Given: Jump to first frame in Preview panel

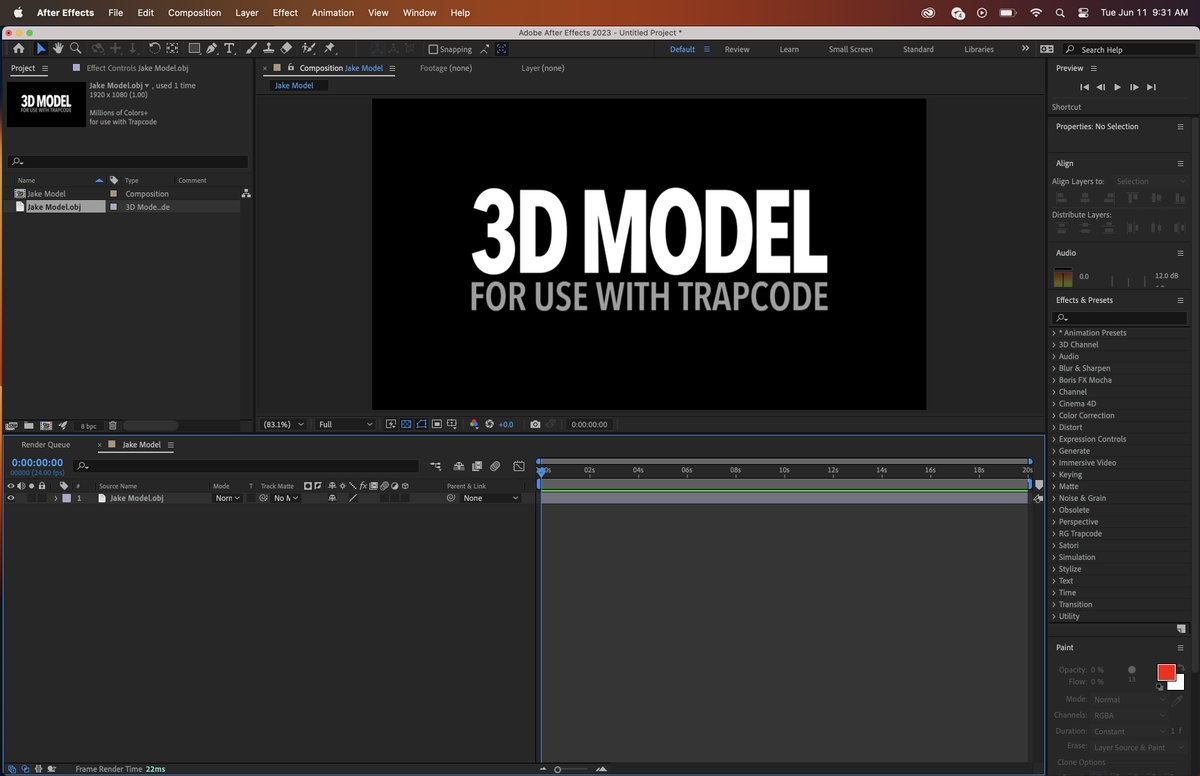Looking at the screenshot, I should point(1084,87).
